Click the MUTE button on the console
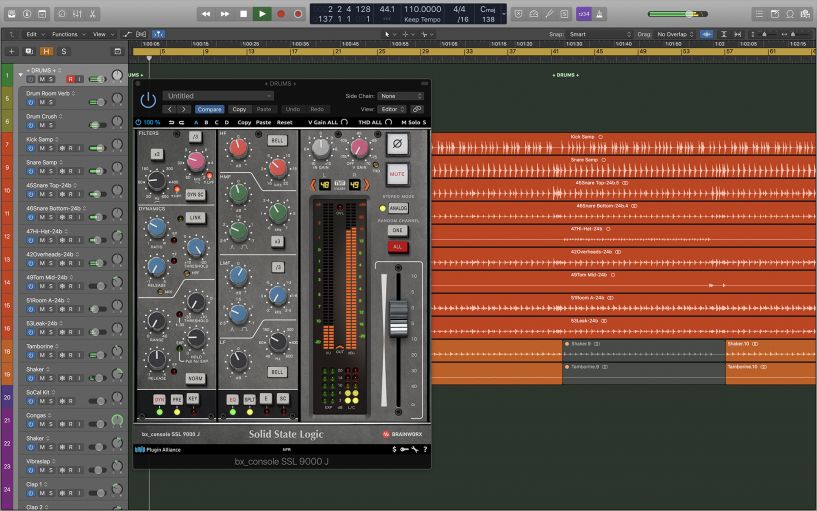 pyautogui.click(x=397, y=174)
